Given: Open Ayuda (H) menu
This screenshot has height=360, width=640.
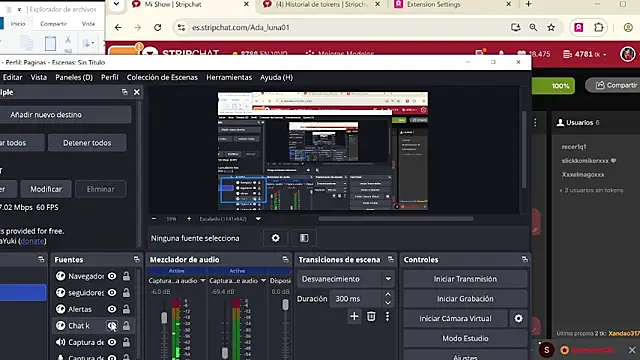Looking at the screenshot, I should click(x=276, y=78).
